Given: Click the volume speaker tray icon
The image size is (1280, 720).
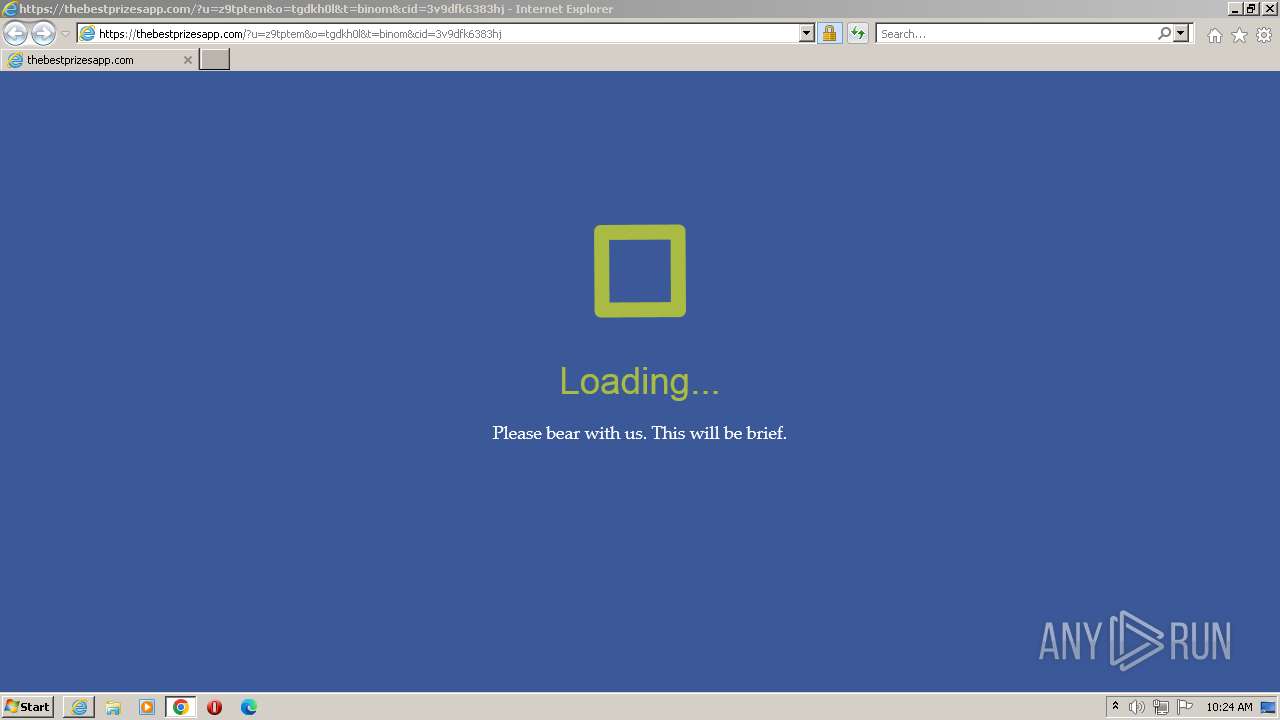Looking at the screenshot, I should (x=1137, y=707).
